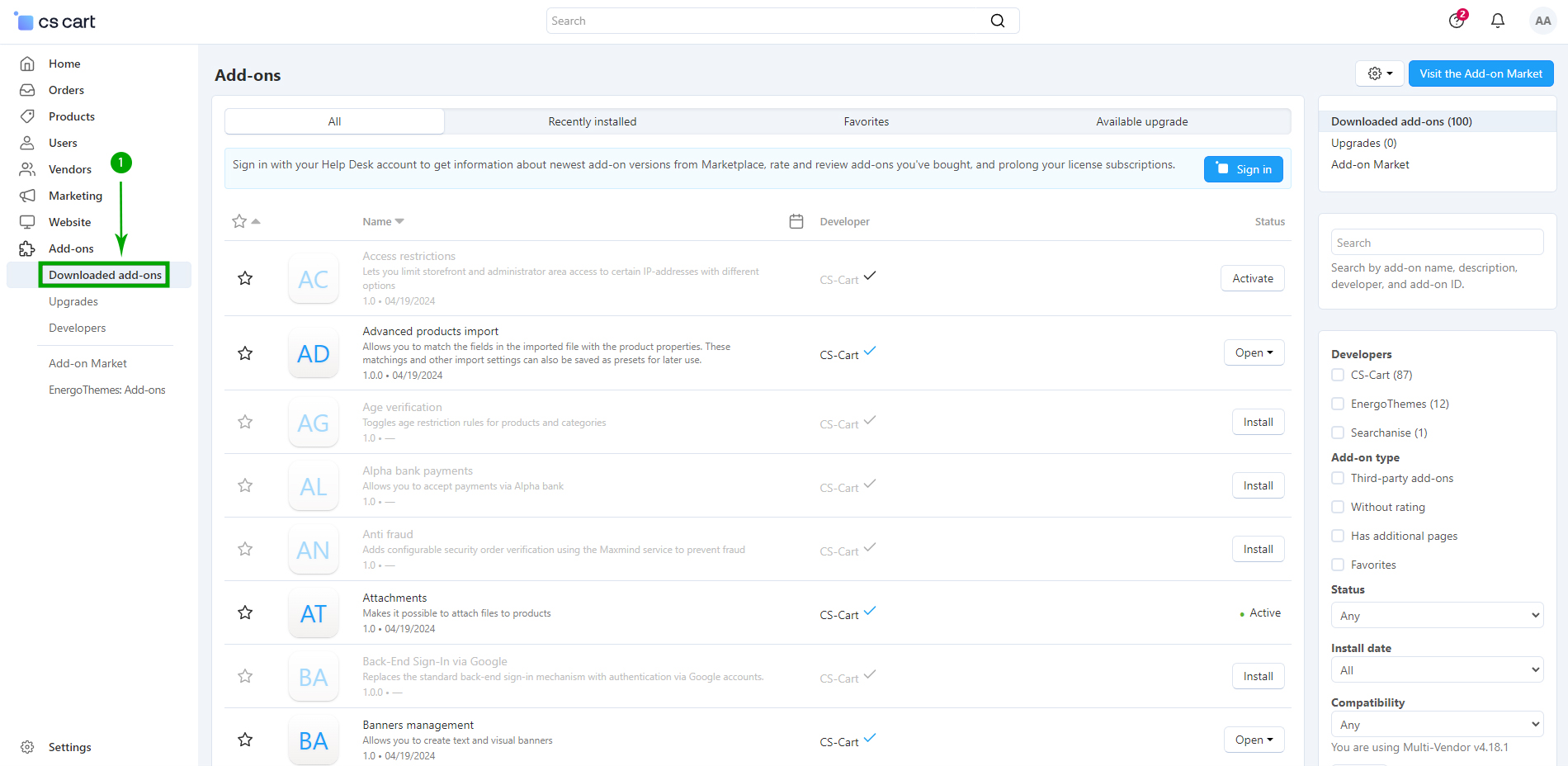Open Settings gear in the sidebar

click(28, 747)
